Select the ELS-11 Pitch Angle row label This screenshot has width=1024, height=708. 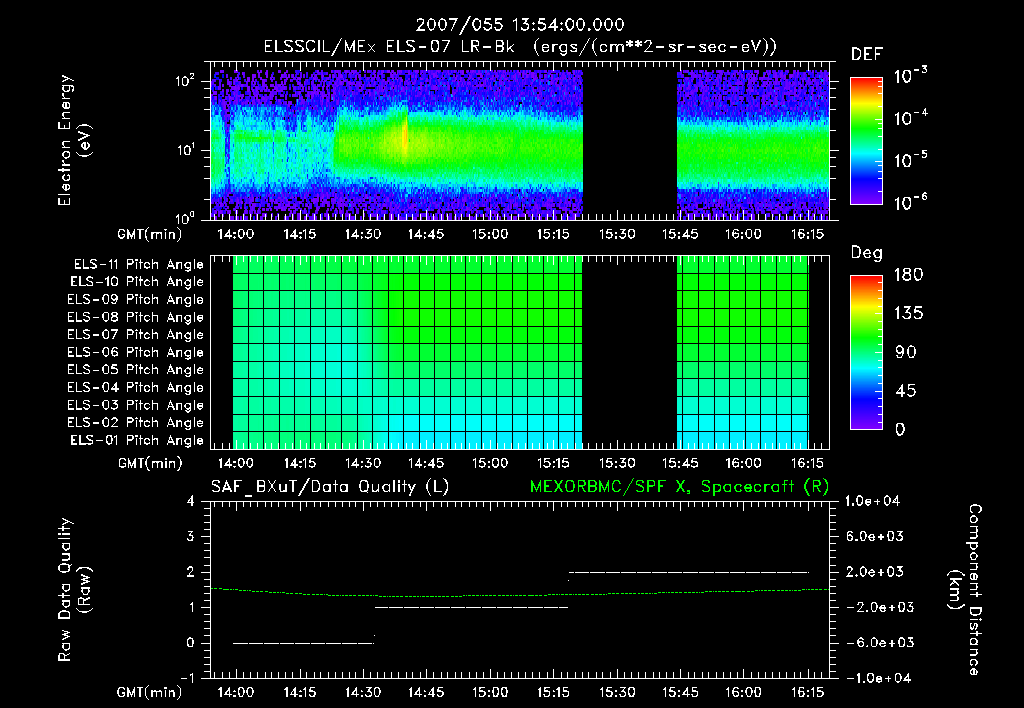point(138,265)
